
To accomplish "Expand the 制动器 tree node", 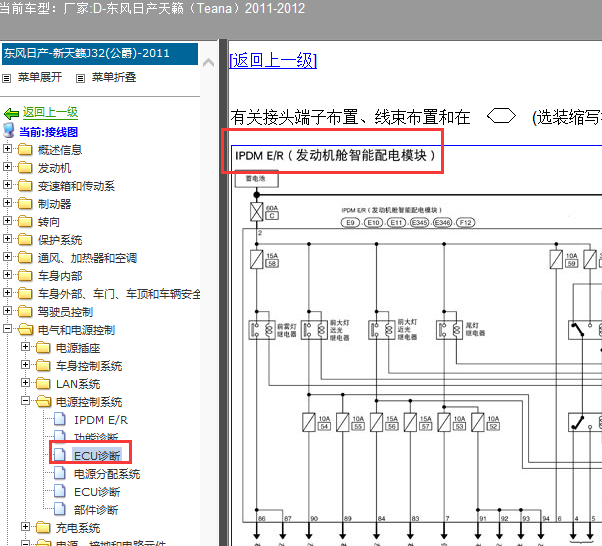I will (7, 203).
